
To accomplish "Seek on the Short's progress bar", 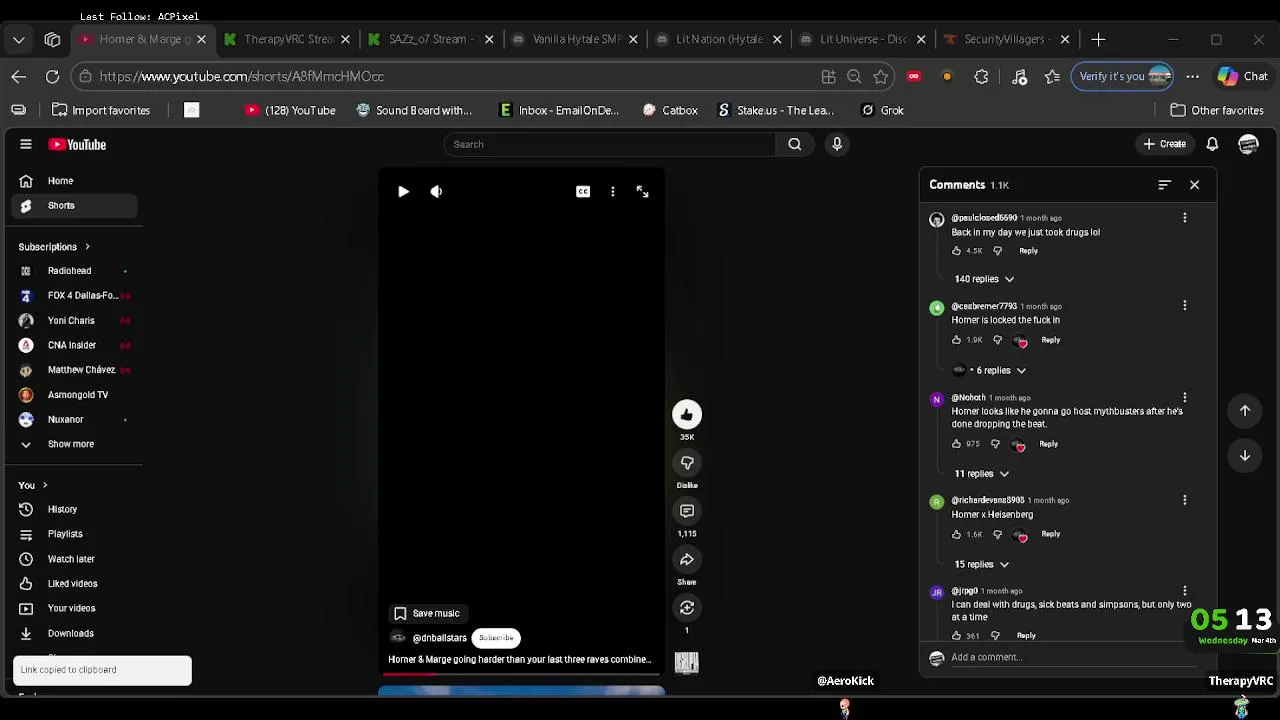I will click(x=521, y=674).
